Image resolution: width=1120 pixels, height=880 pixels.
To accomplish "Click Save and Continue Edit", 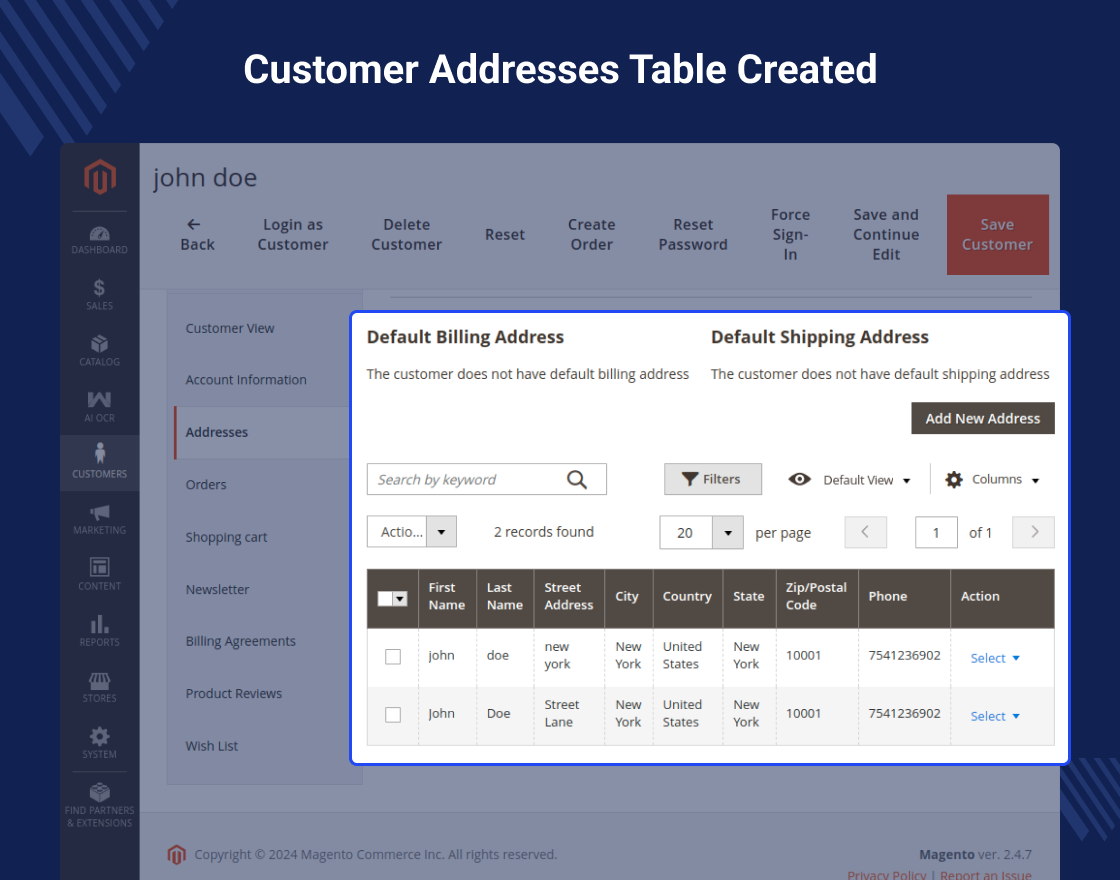I will coord(886,234).
